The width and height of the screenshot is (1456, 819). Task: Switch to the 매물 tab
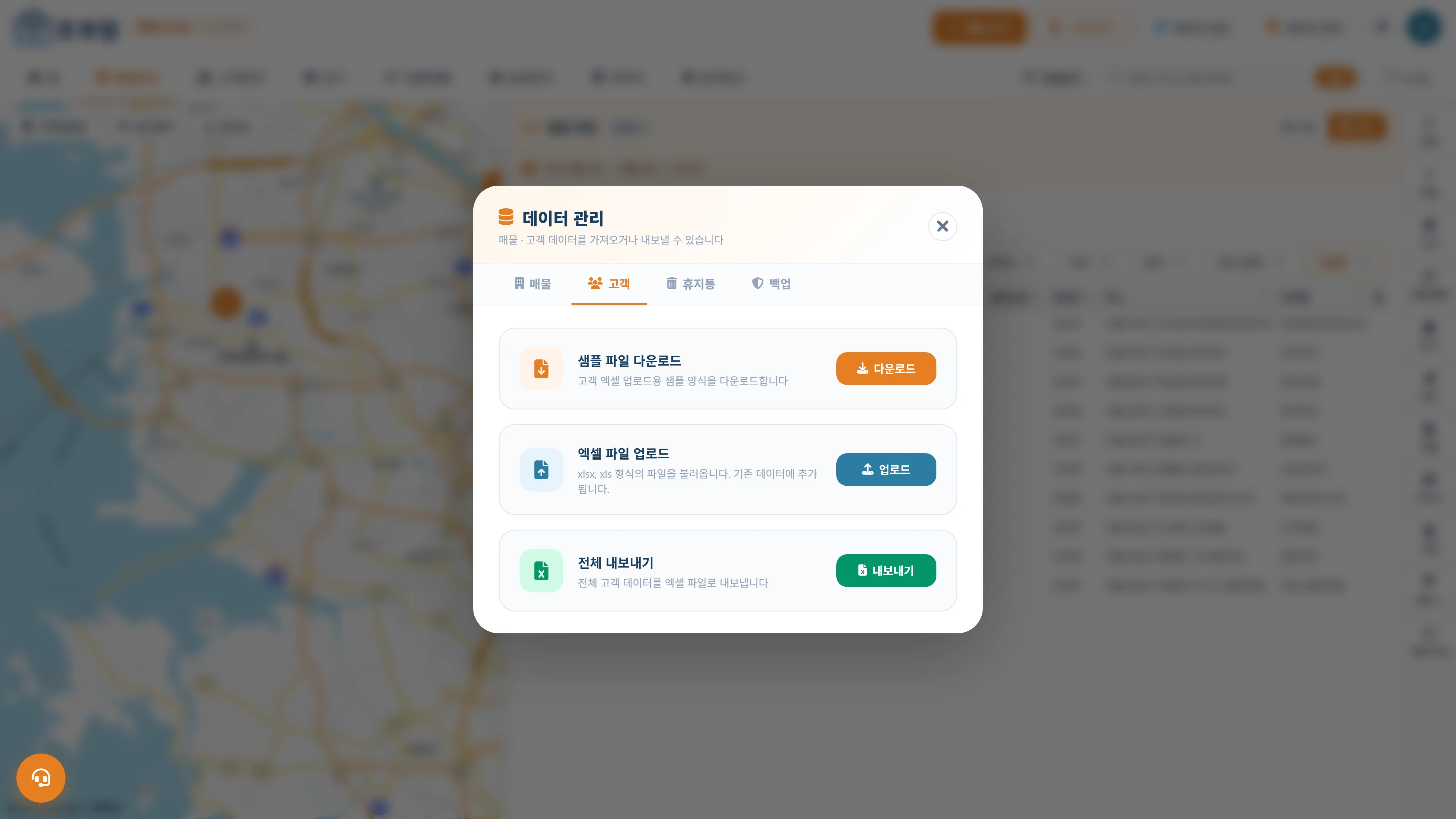[x=532, y=284]
